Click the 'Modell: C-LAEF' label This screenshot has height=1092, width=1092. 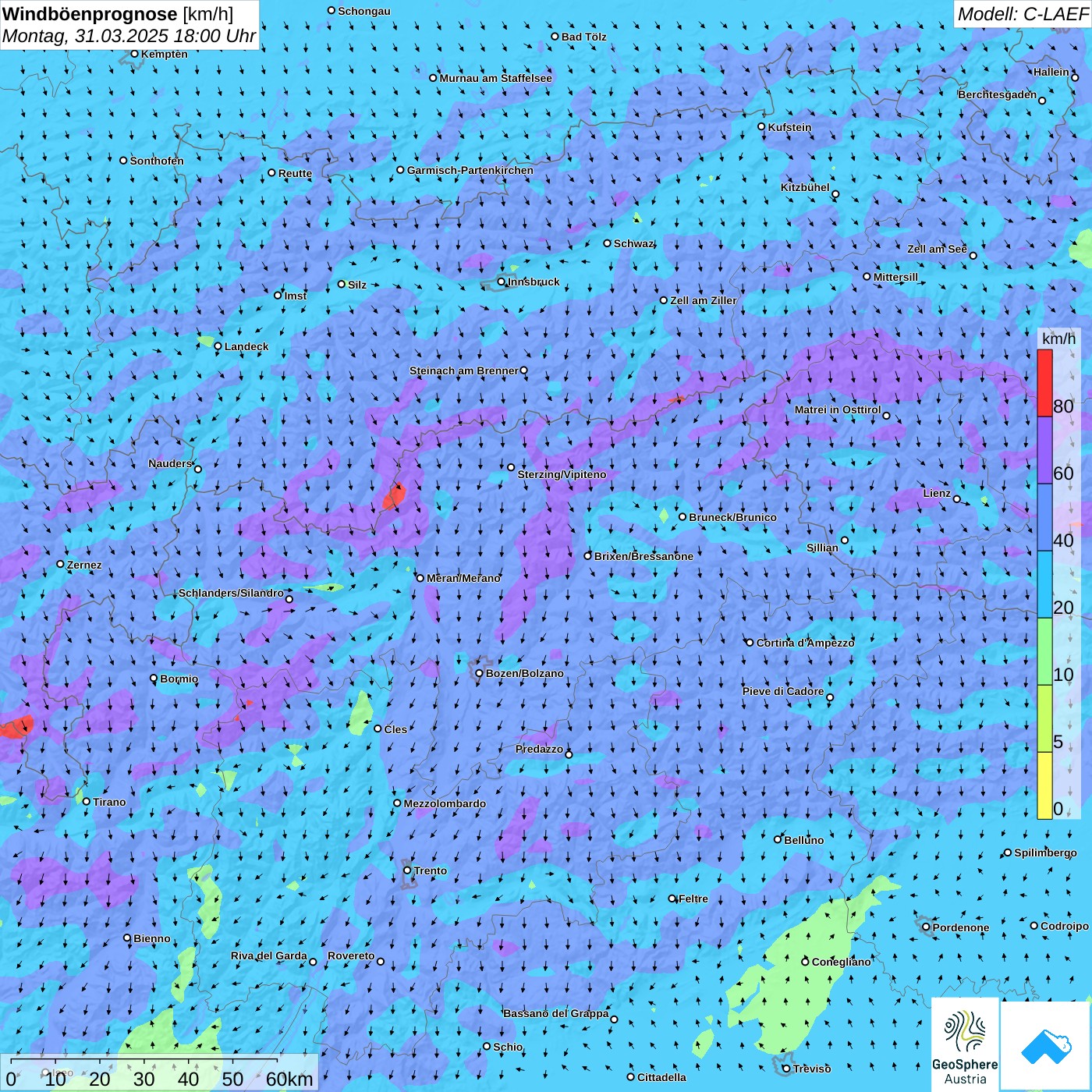(x=1023, y=14)
